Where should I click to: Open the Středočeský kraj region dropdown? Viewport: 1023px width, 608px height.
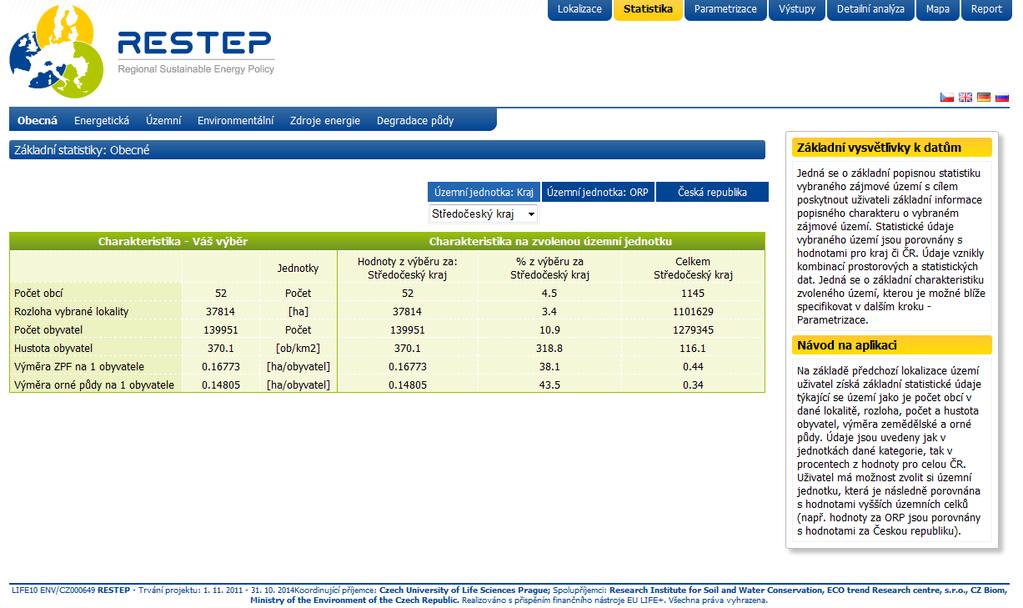(483, 214)
